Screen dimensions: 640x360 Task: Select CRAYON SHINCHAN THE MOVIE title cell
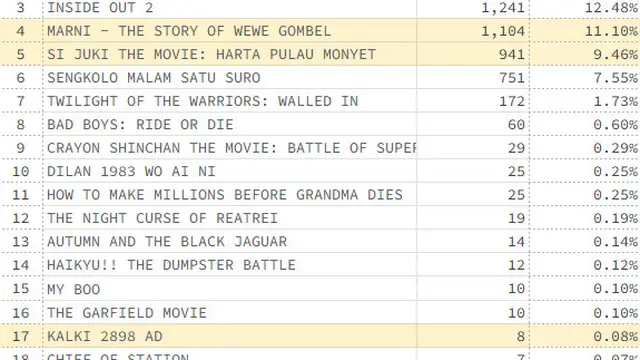tap(229, 148)
